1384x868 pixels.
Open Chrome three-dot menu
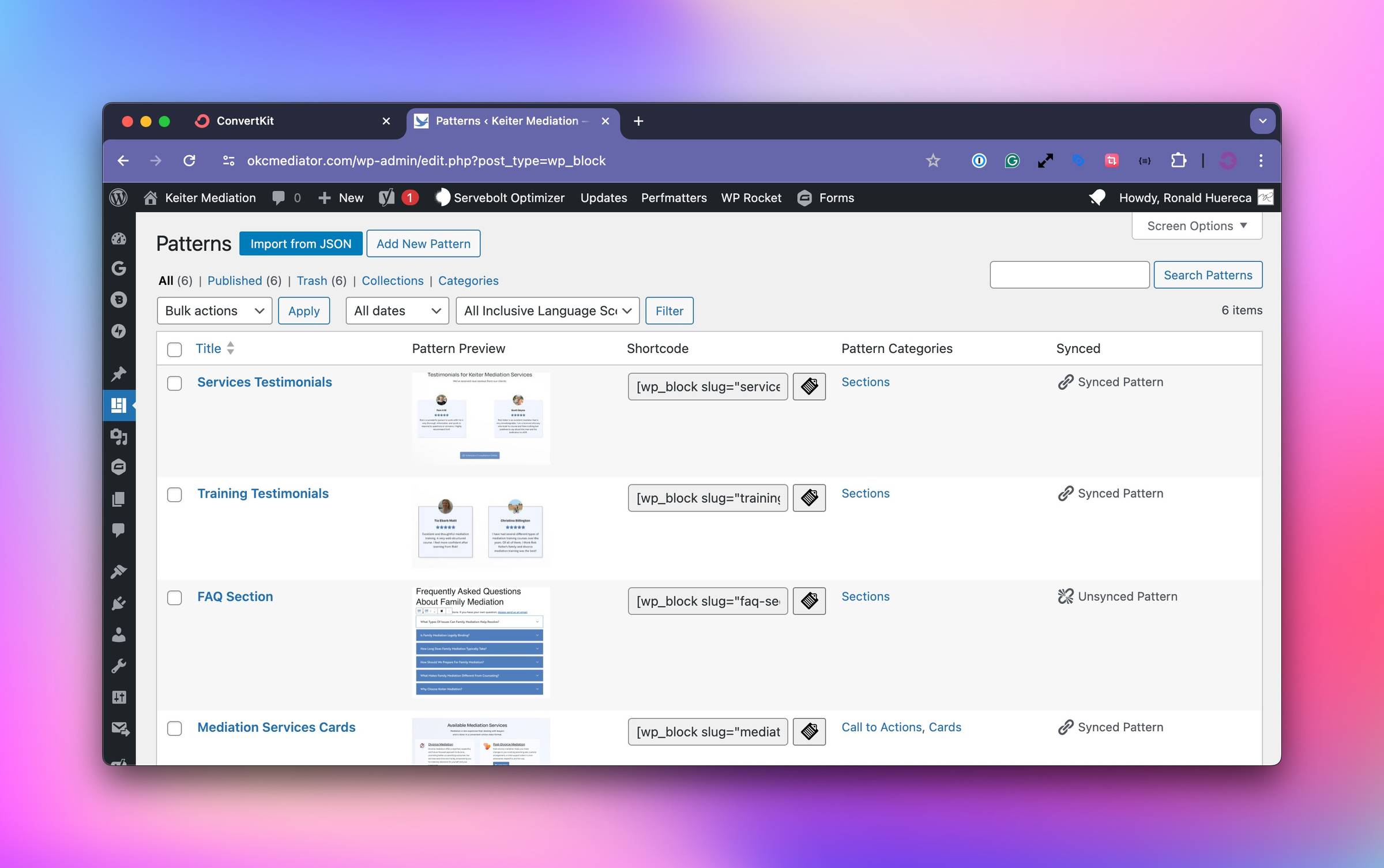(1261, 160)
